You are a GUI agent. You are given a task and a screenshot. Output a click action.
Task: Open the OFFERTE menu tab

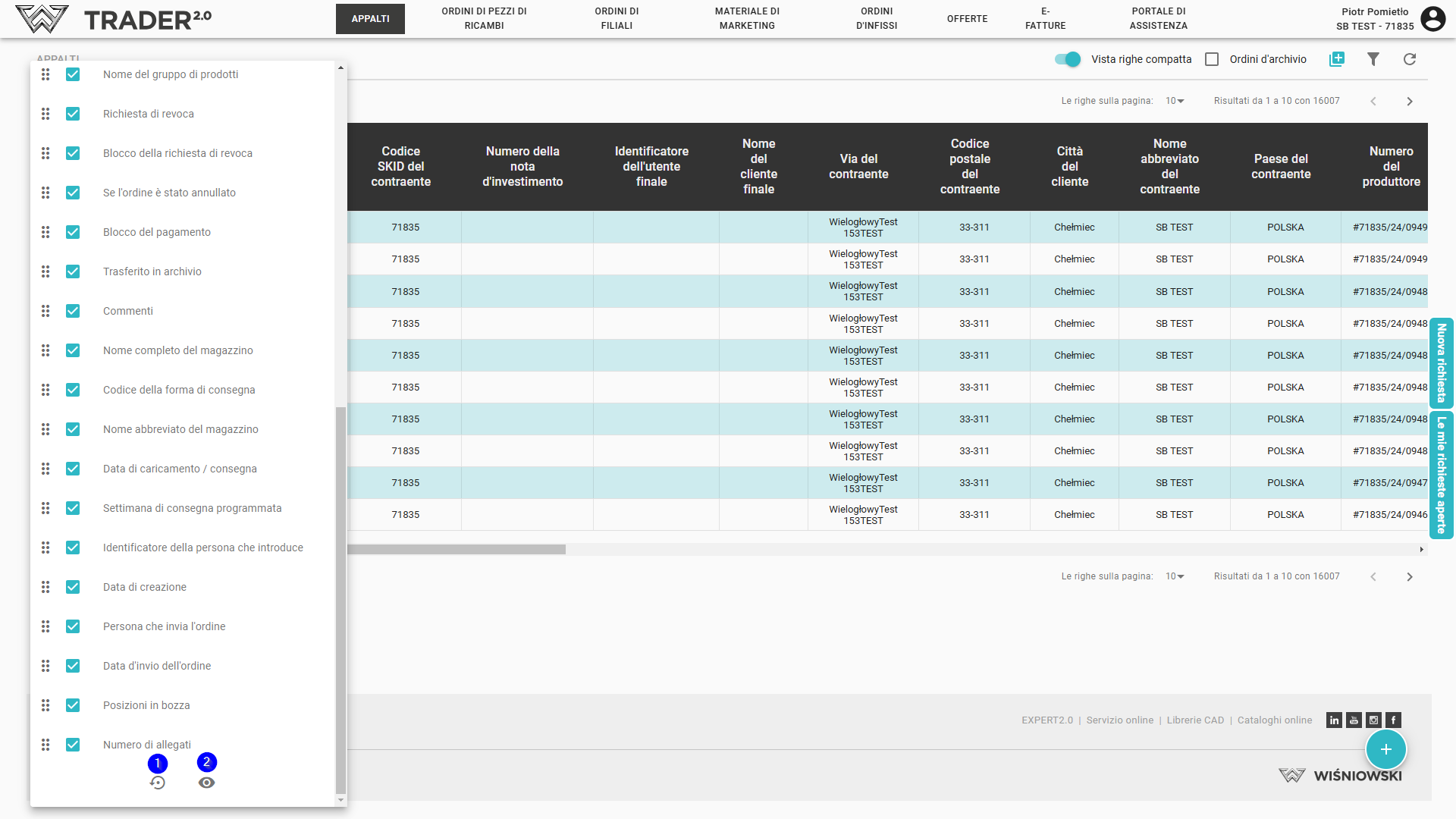pyautogui.click(x=967, y=19)
